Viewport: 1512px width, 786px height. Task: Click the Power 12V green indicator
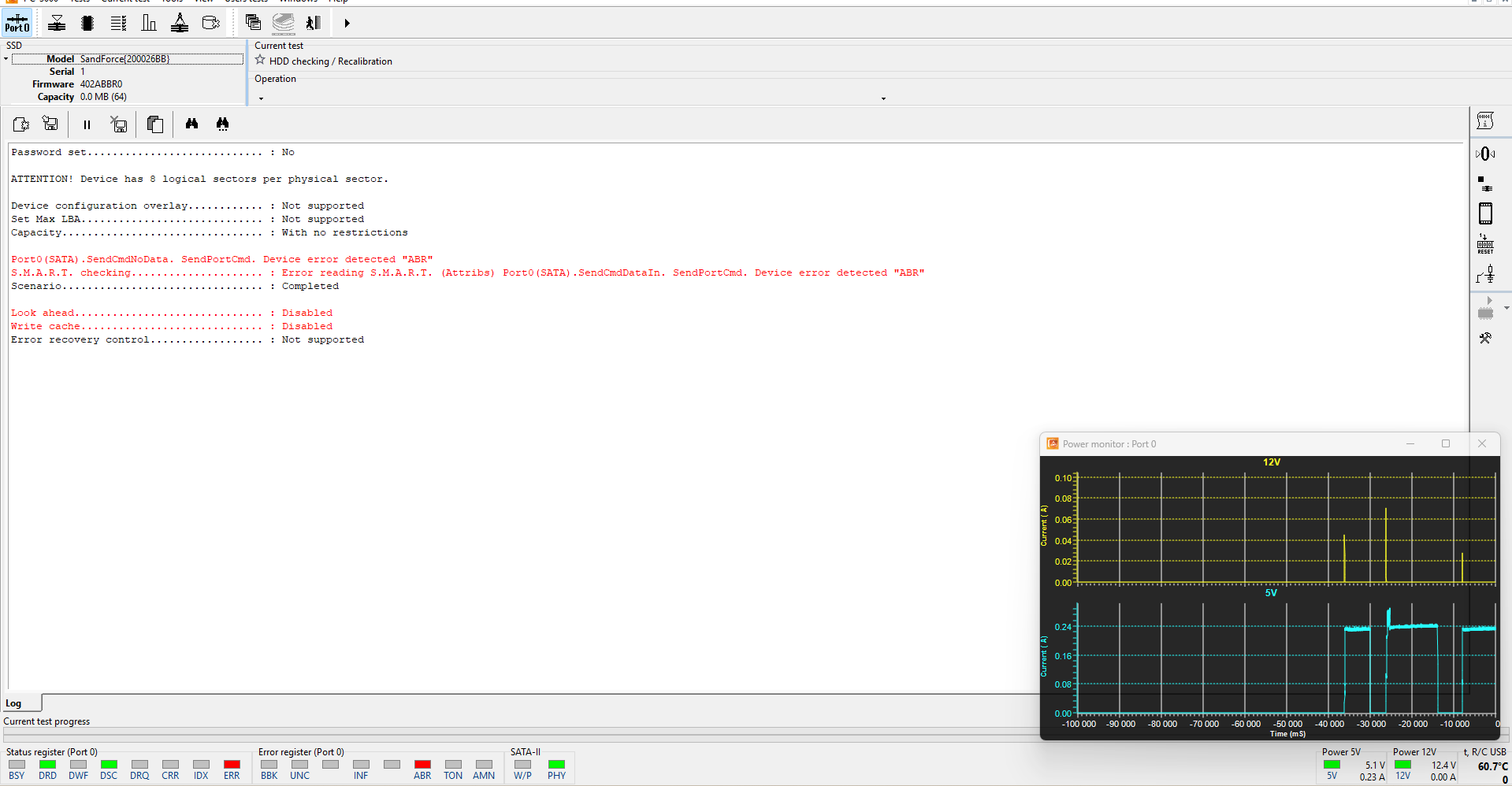[1402, 764]
